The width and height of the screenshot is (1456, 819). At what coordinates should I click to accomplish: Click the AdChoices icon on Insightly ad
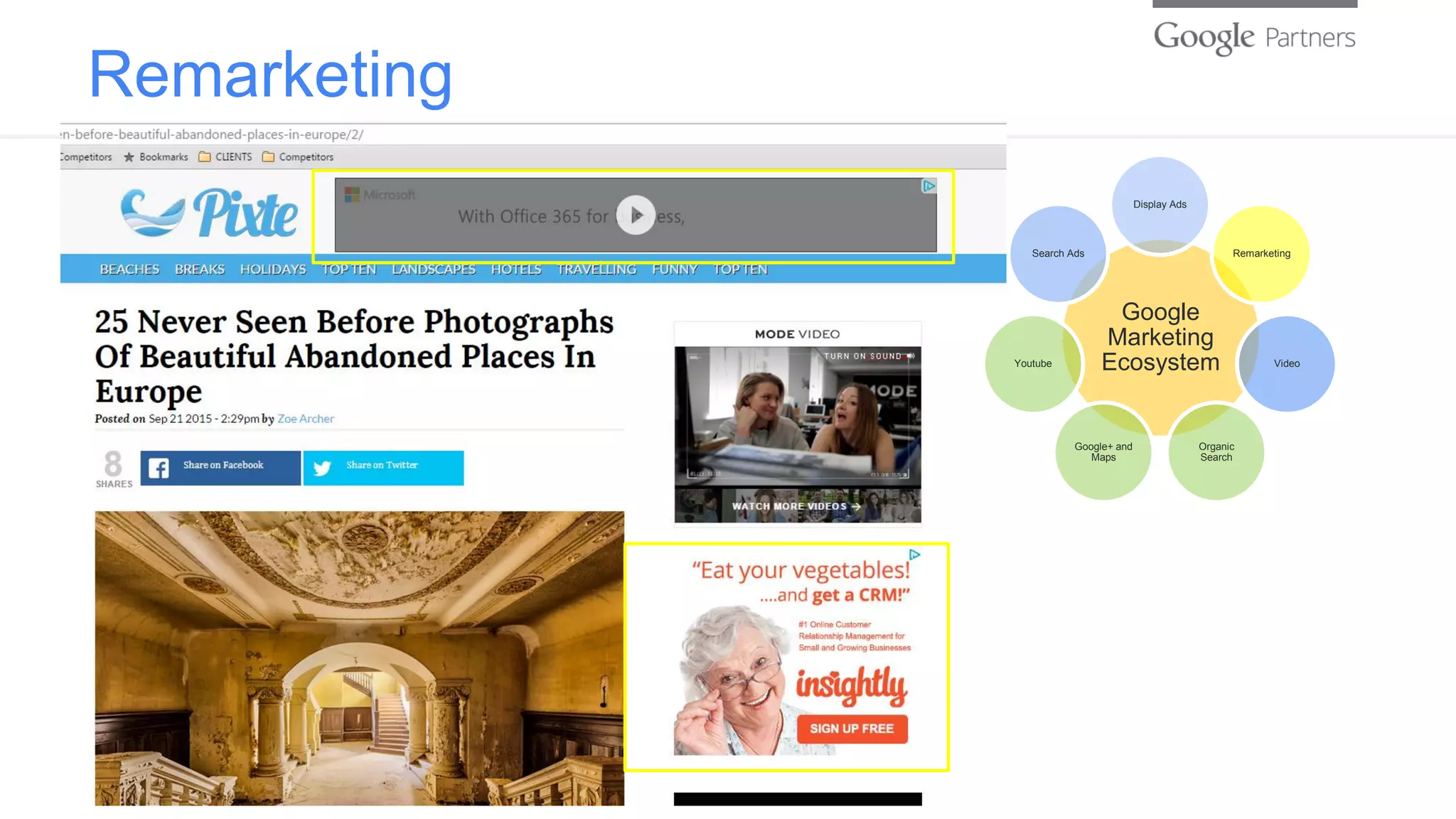914,555
